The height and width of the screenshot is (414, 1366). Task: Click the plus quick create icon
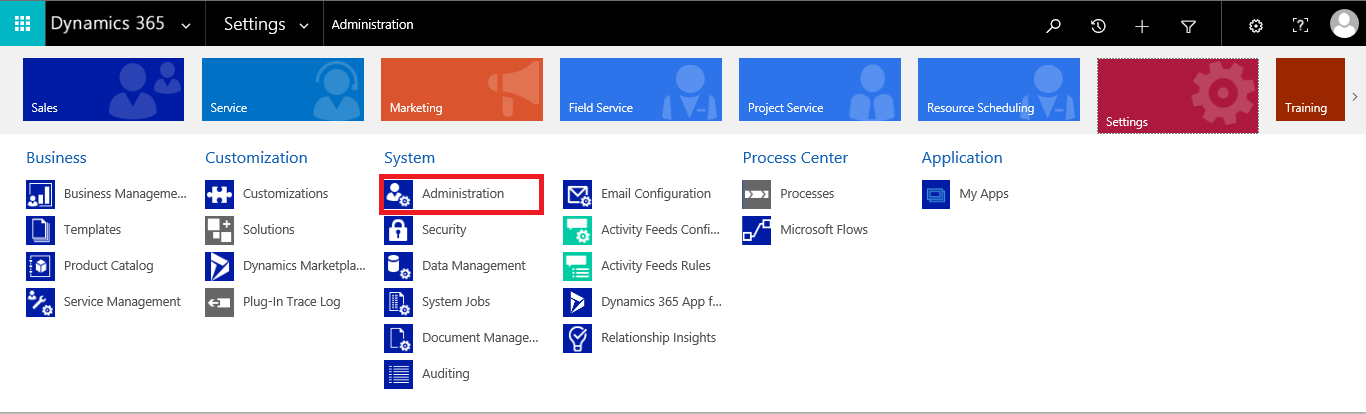(1142, 26)
